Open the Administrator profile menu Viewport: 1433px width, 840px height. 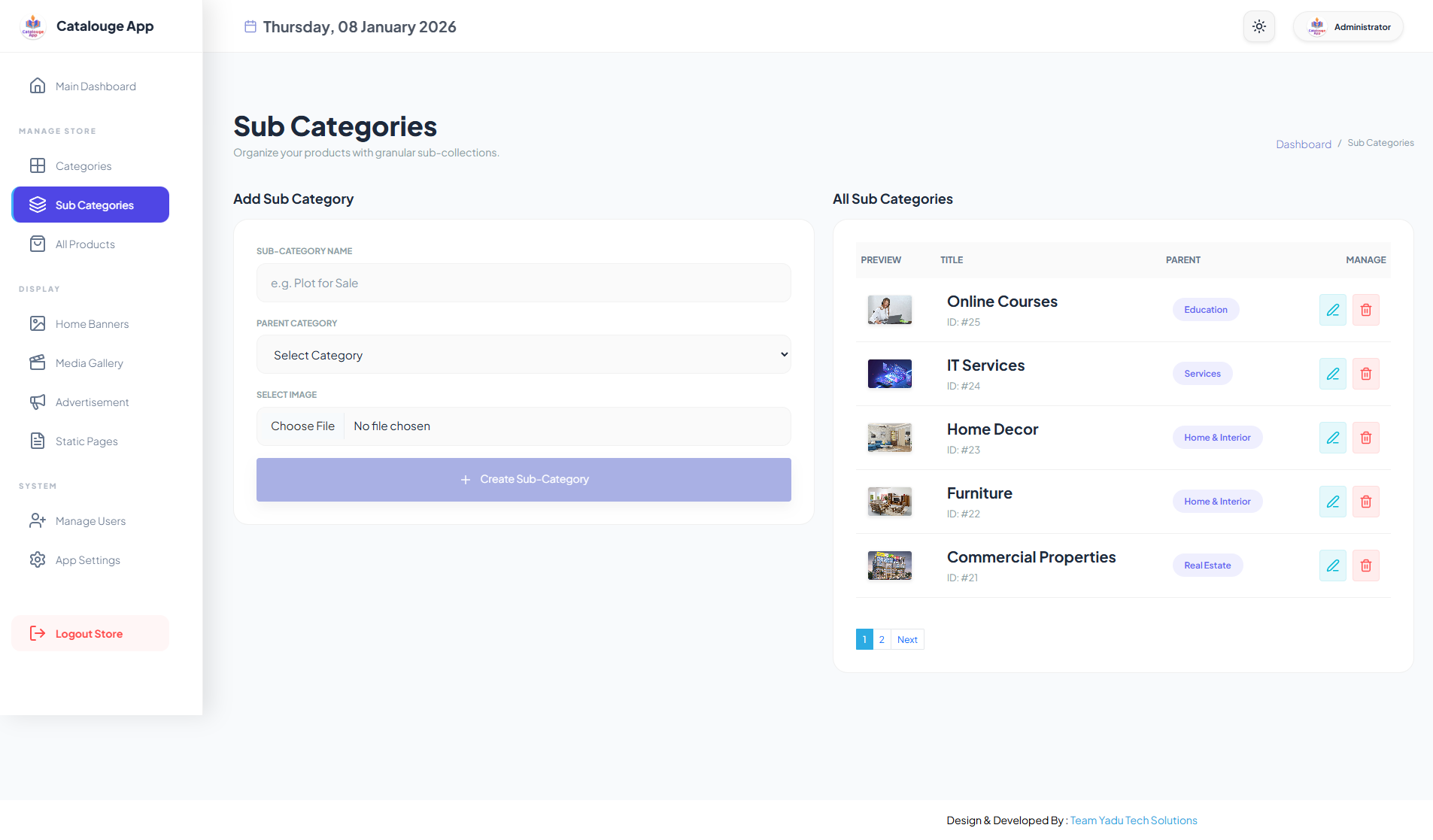[1348, 26]
